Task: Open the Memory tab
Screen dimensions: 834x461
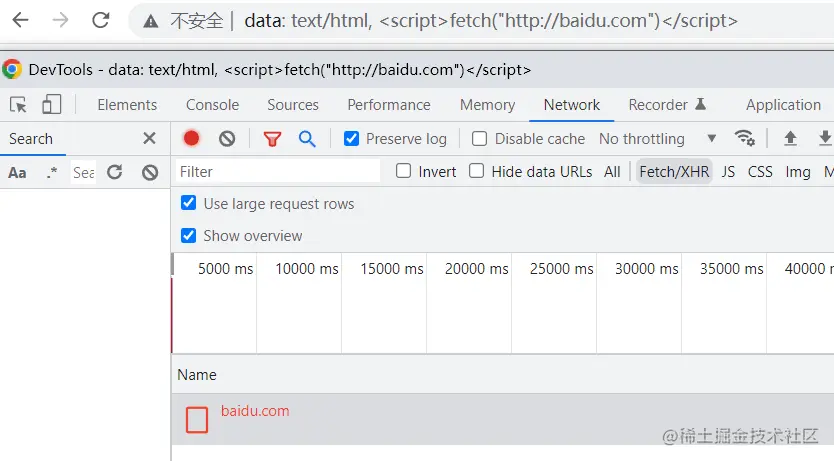Action: tap(487, 105)
